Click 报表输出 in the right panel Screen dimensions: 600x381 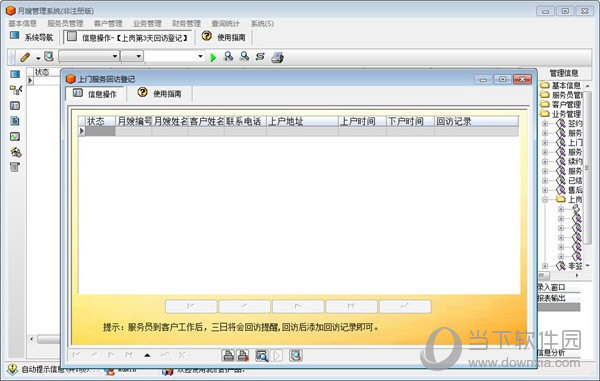551,298
